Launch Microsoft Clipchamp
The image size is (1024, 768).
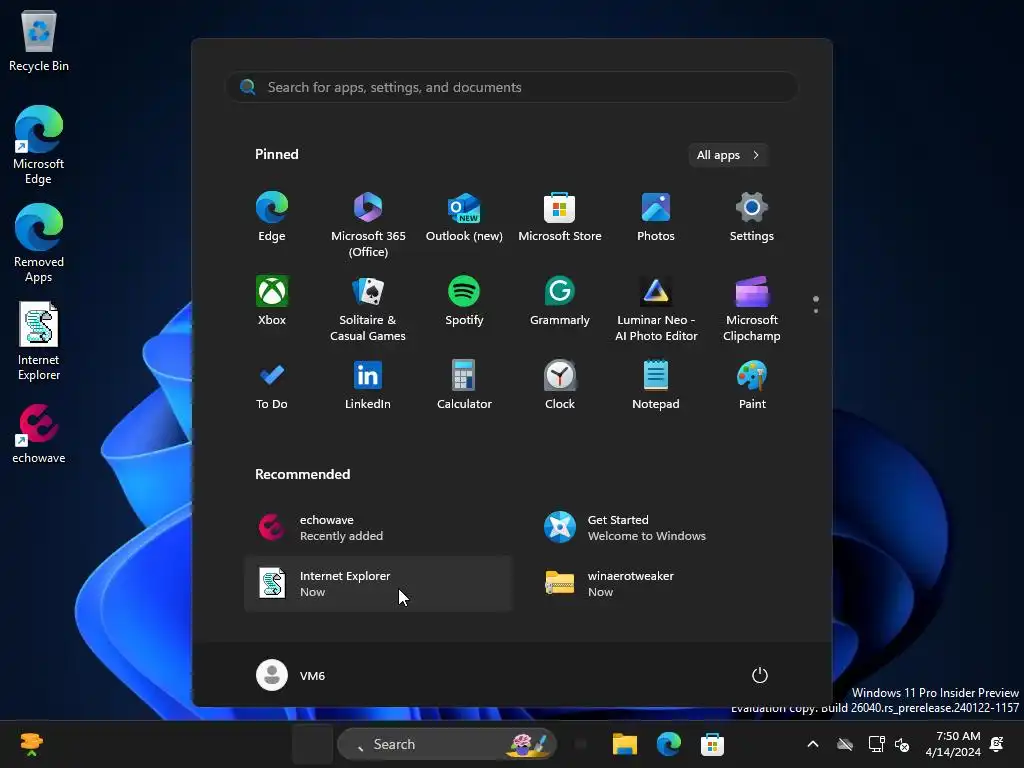pos(752,308)
